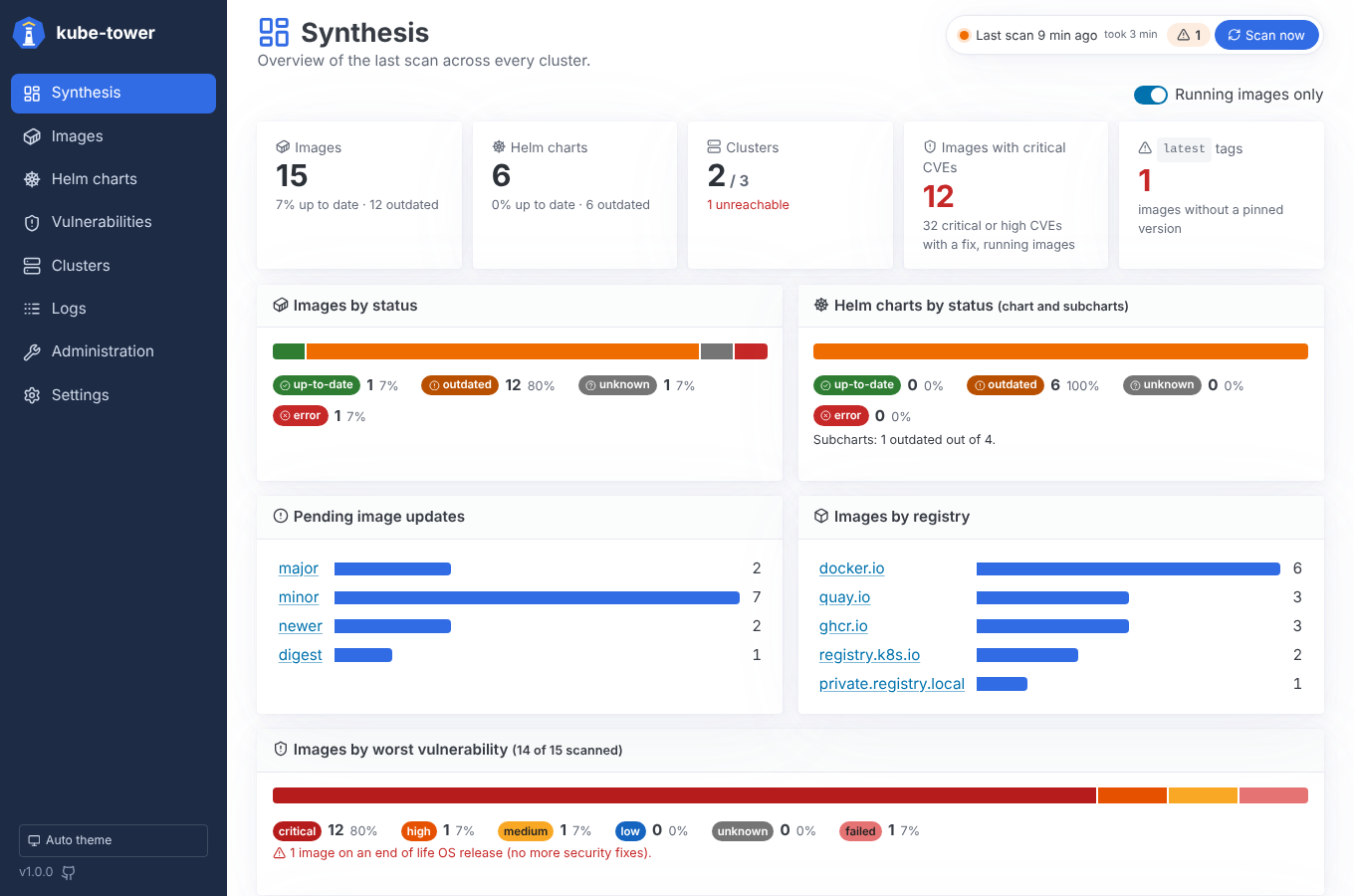Open the ghcr.io registry link
This screenshot has height=896, width=1354.
(843, 626)
